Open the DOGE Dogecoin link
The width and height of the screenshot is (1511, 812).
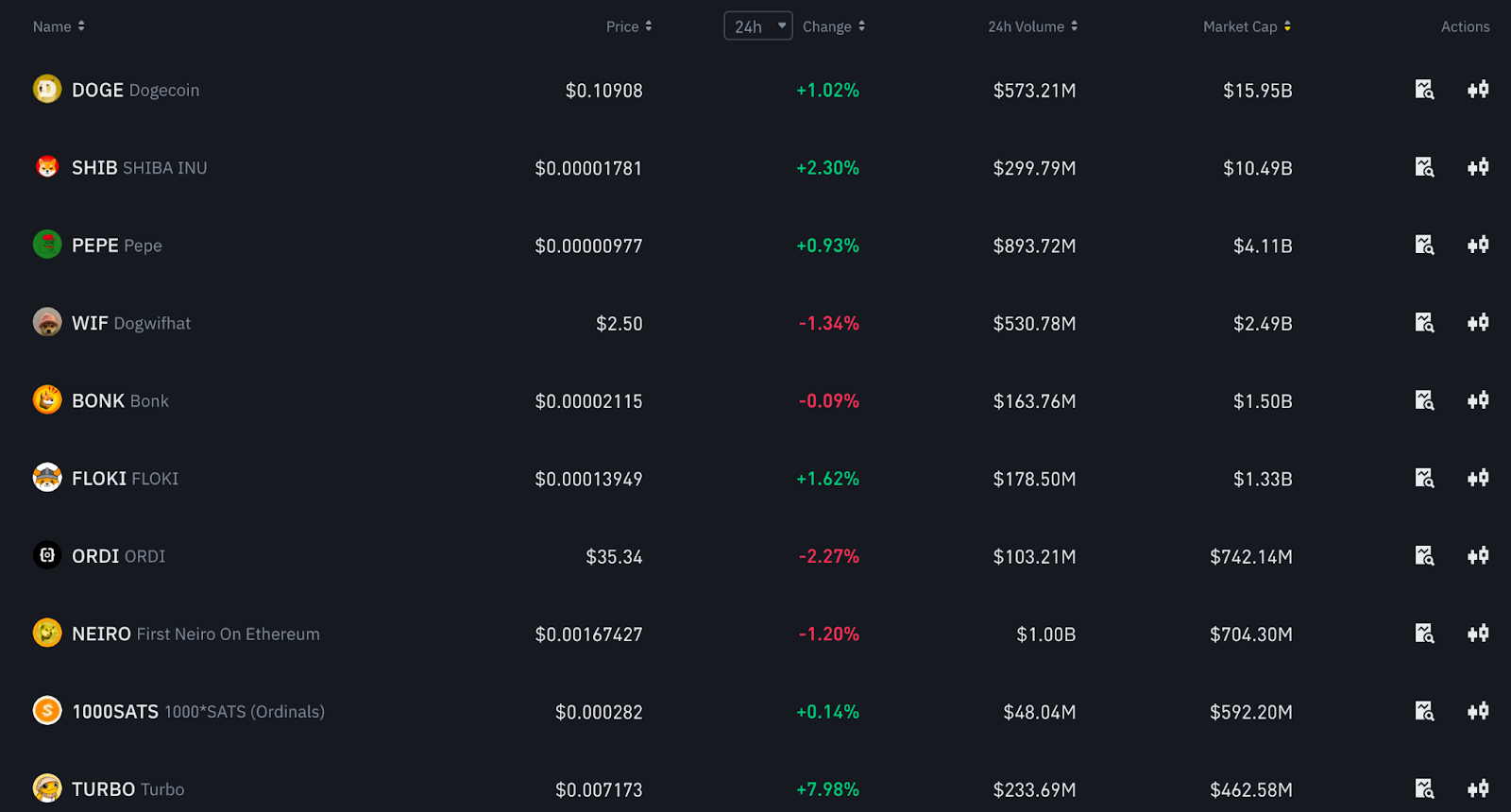point(135,90)
